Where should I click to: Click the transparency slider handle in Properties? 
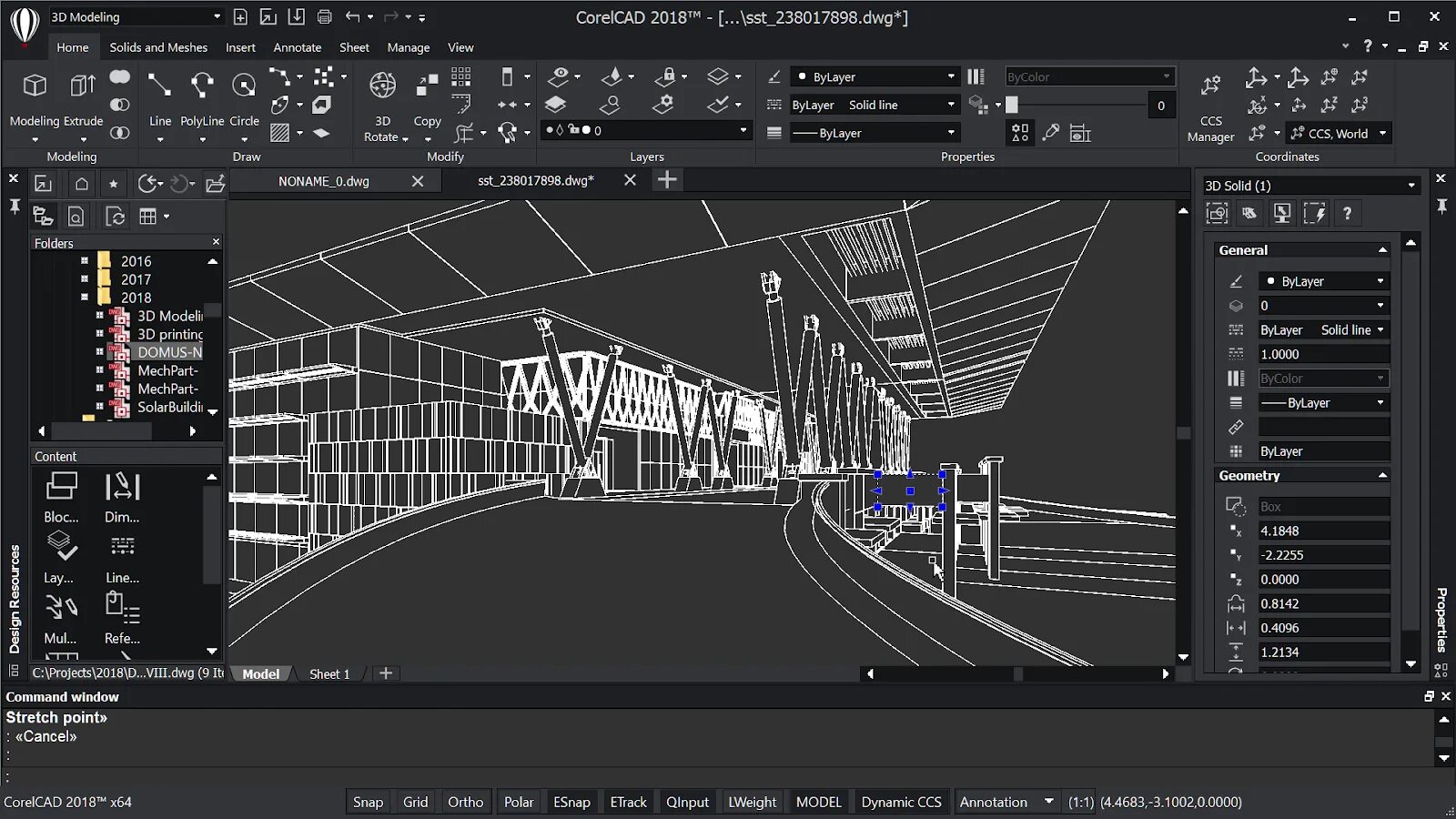point(1012,105)
